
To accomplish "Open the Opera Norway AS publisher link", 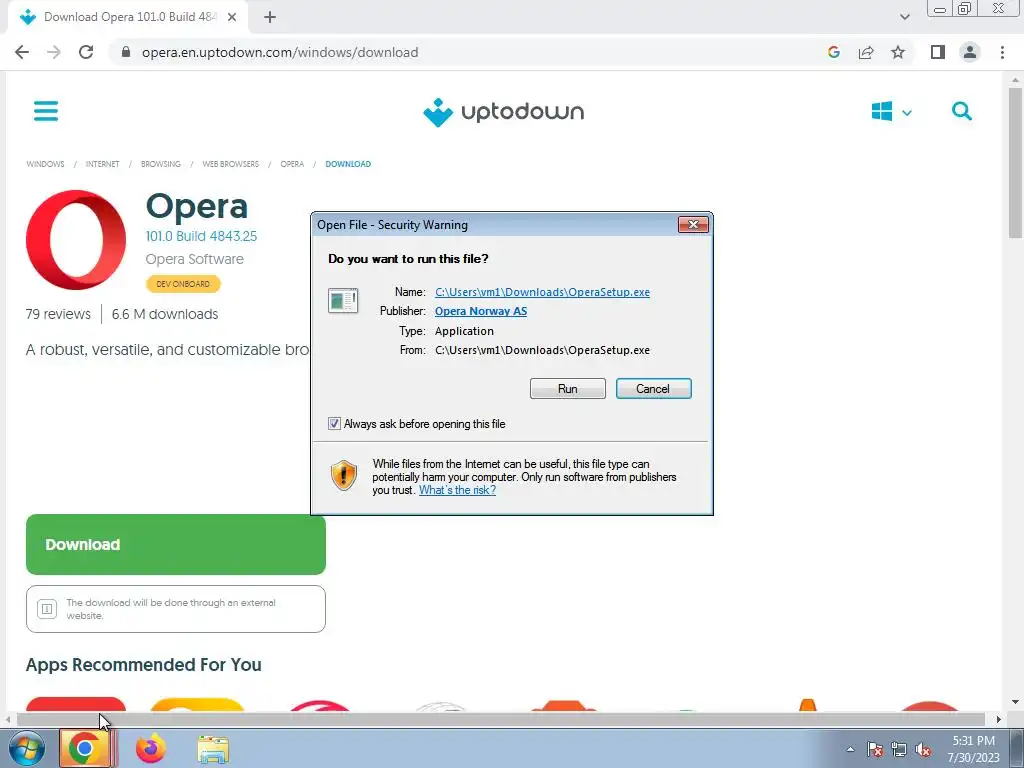I will coord(481,312).
